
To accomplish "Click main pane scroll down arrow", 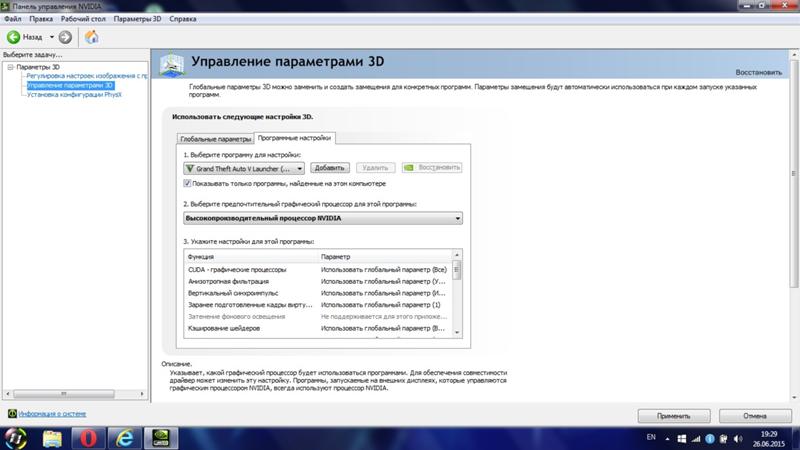I will click(794, 397).
